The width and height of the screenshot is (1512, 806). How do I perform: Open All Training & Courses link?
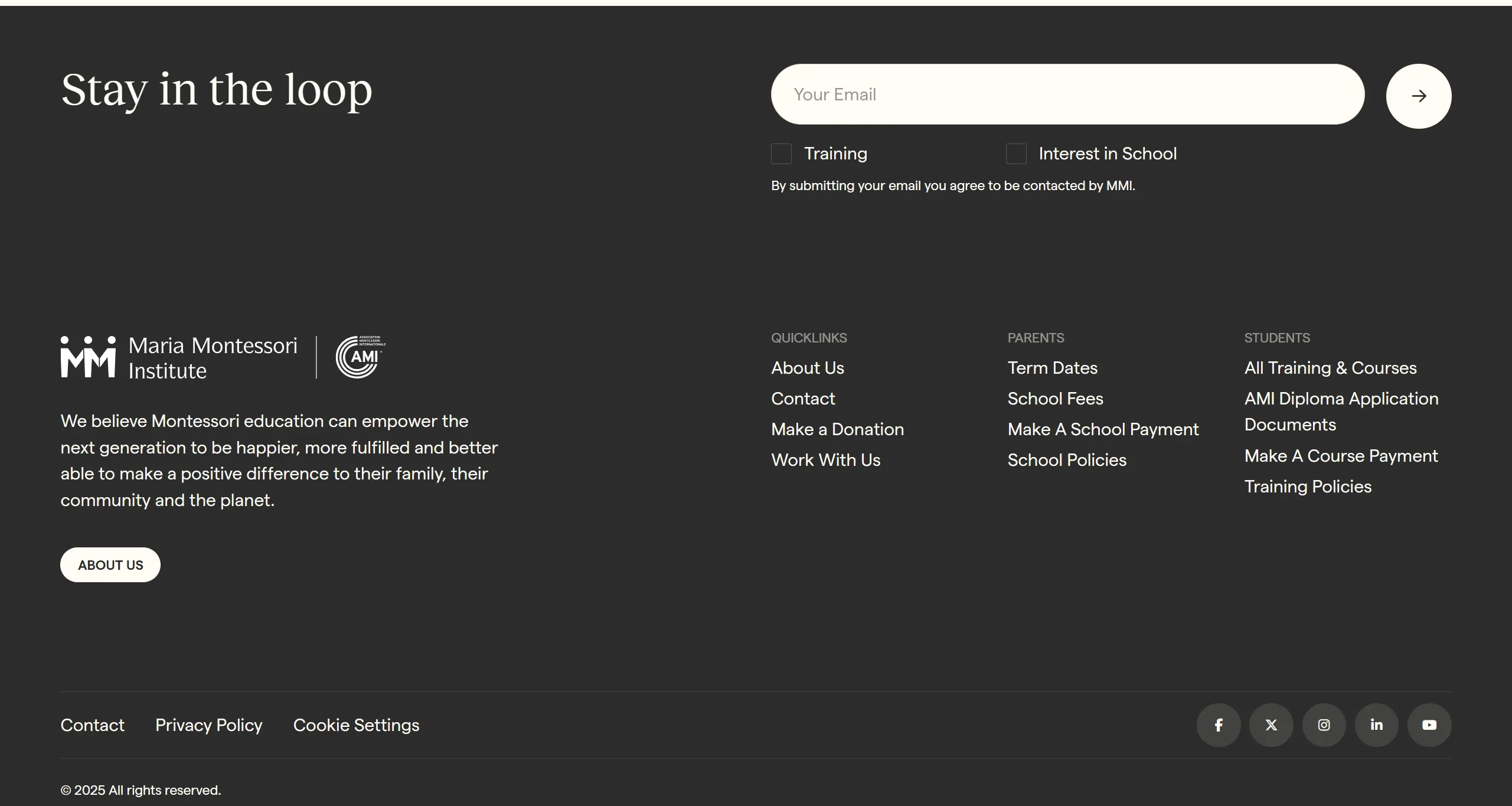coord(1330,368)
